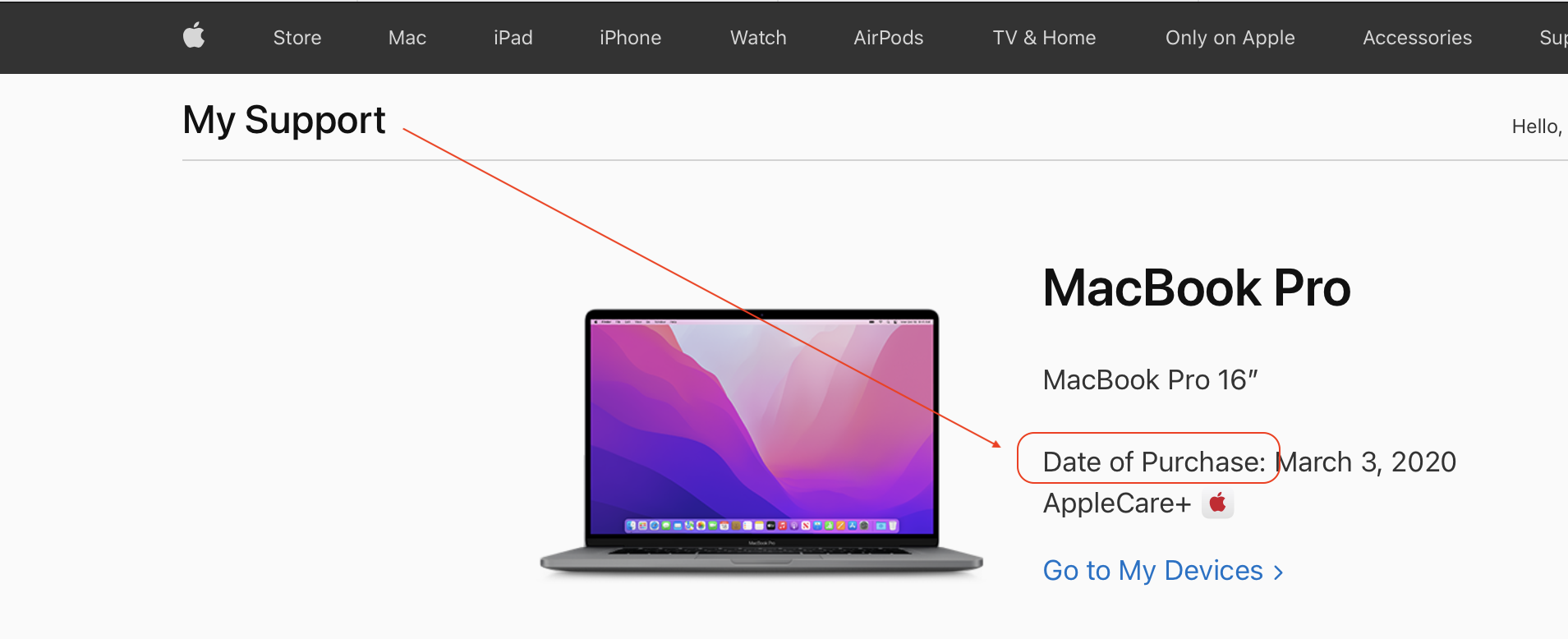Click the My Support page heading
The height and width of the screenshot is (639, 1568).
[x=284, y=121]
